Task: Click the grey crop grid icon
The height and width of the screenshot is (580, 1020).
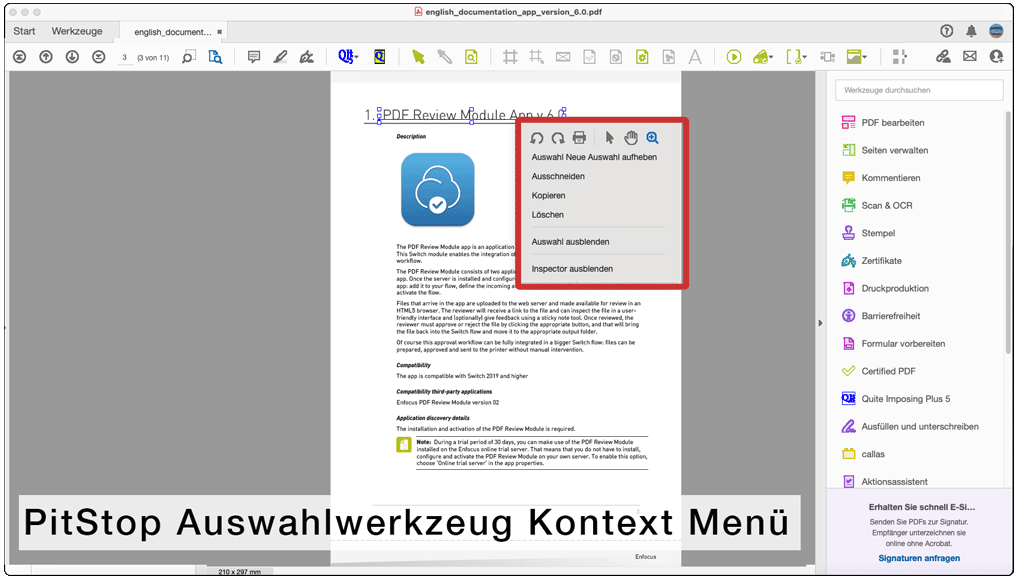Action: [510, 57]
